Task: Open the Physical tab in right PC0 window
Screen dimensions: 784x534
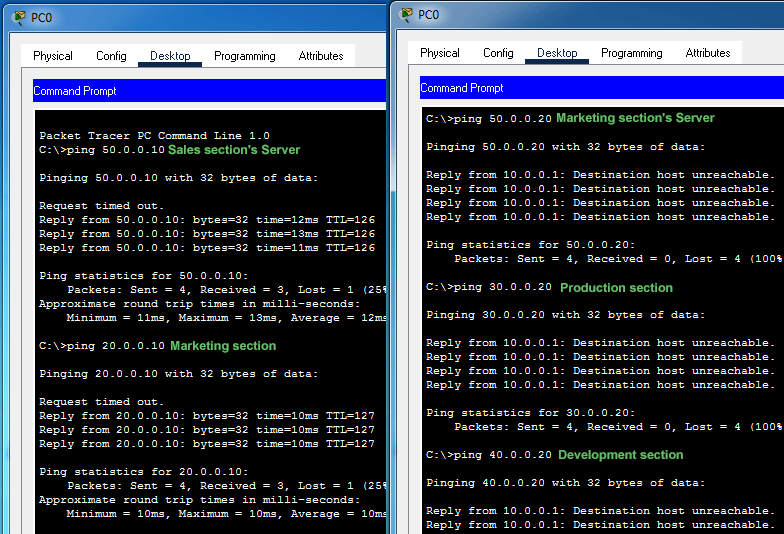Action: click(x=440, y=53)
